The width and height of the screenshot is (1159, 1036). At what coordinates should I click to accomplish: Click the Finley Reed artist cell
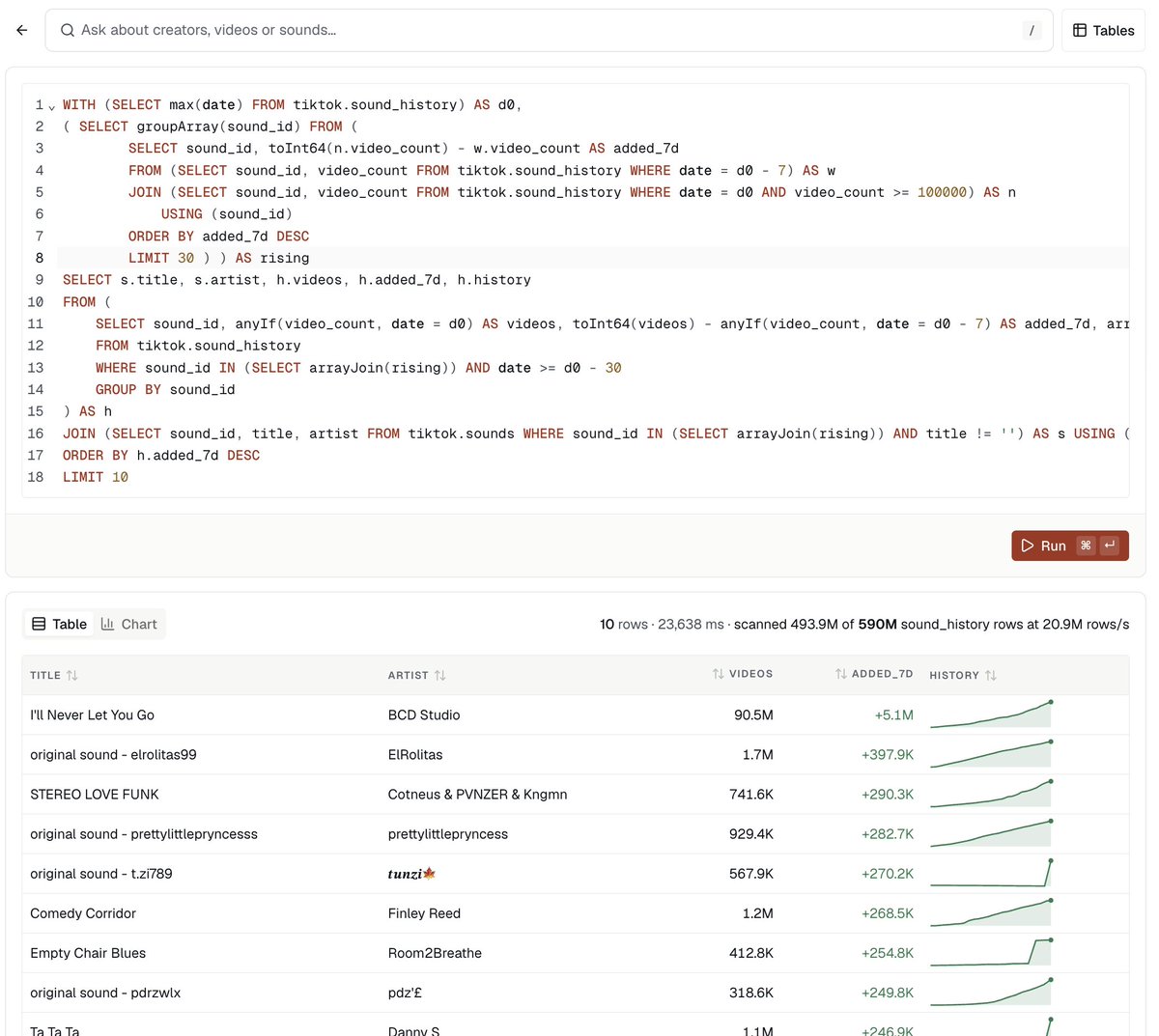424,912
